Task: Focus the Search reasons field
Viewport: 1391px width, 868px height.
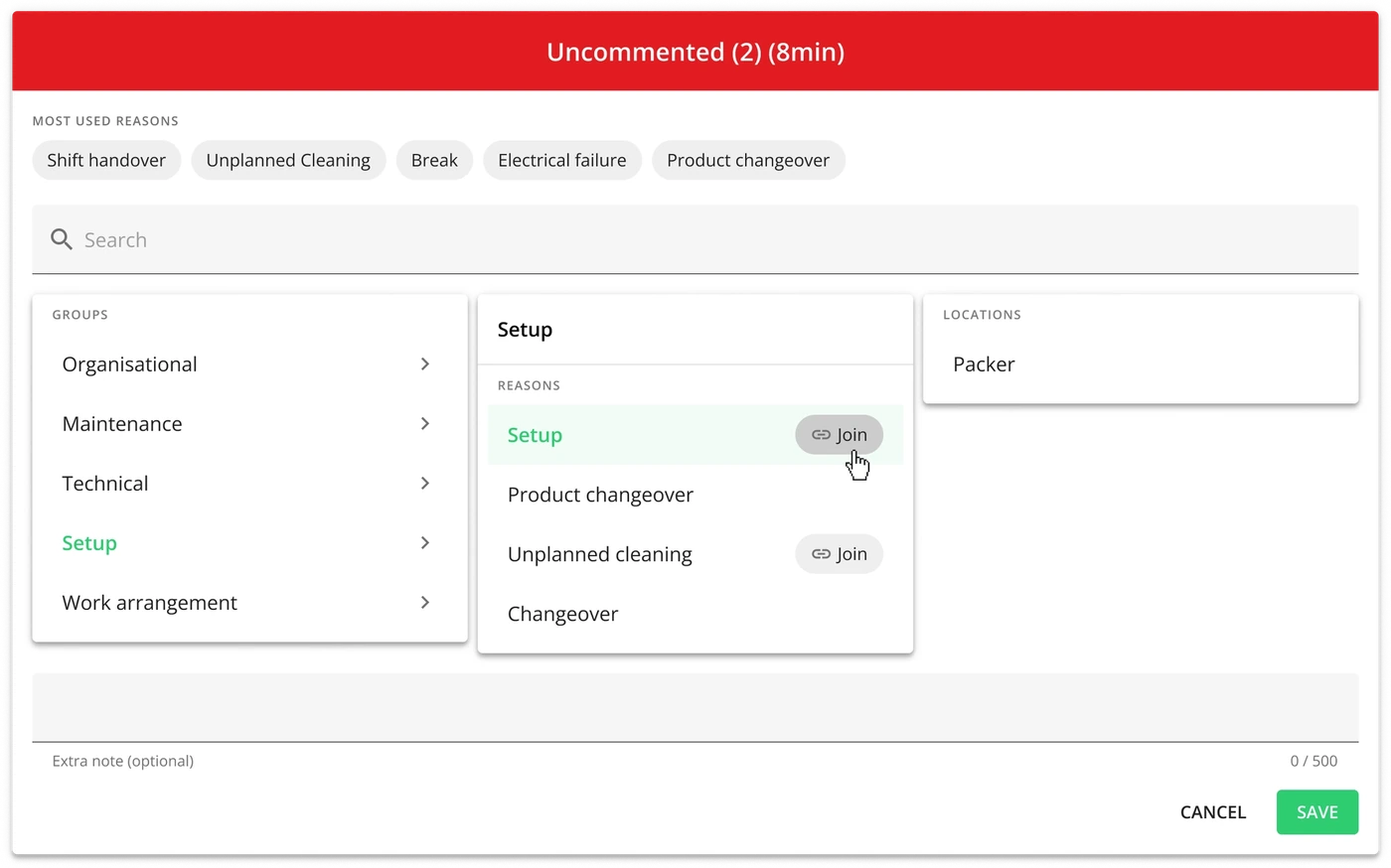Action: [695, 239]
